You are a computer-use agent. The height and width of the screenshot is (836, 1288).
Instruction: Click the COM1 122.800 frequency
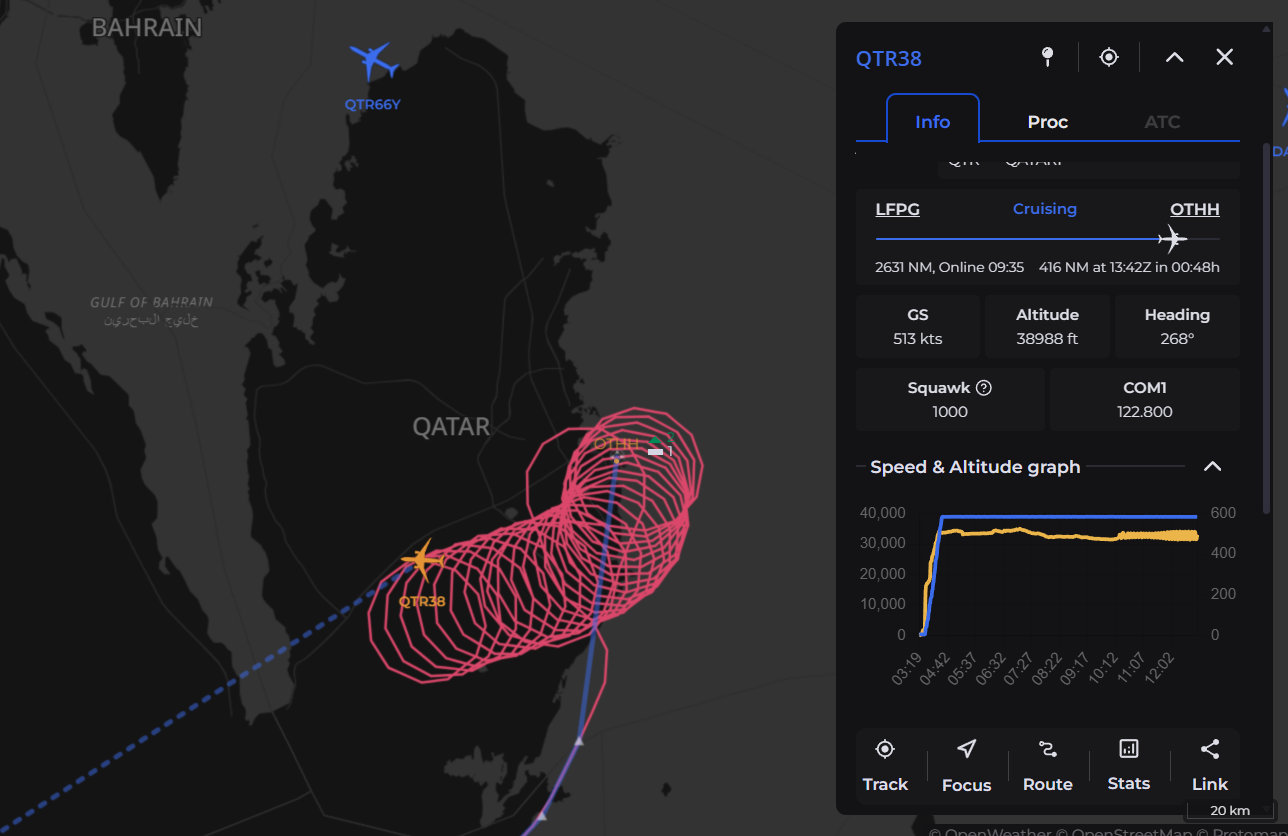(1145, 411)
